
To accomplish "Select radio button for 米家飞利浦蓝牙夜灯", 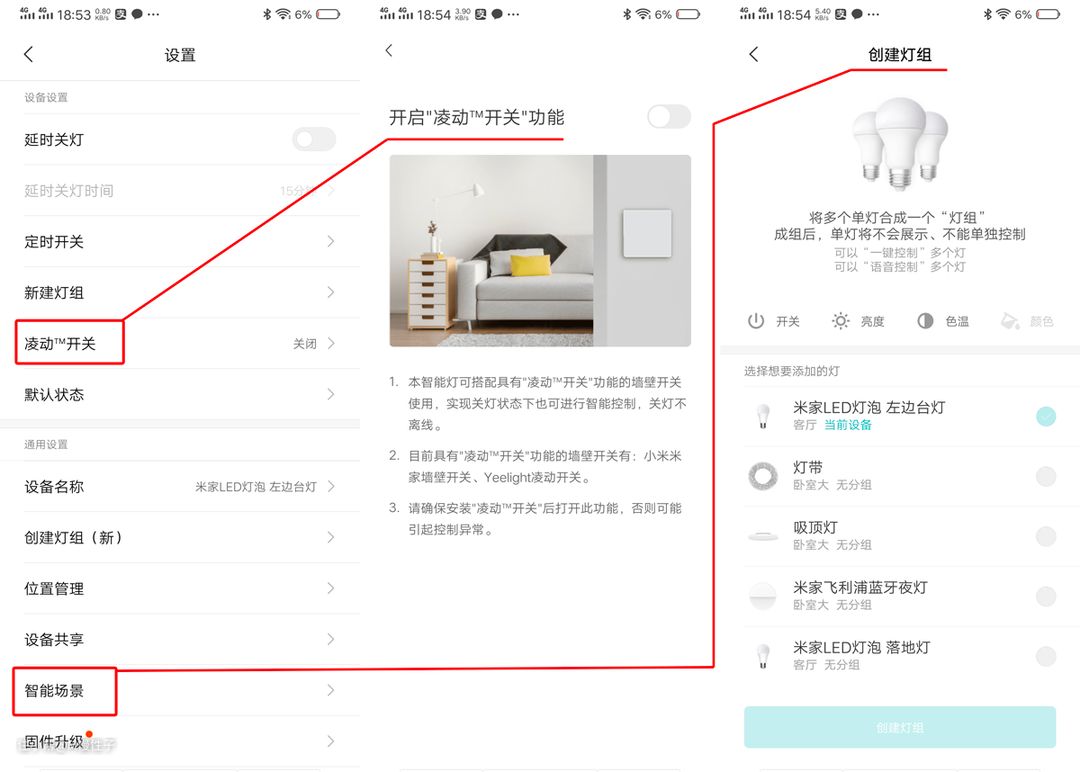I will tap(1046, 597).
